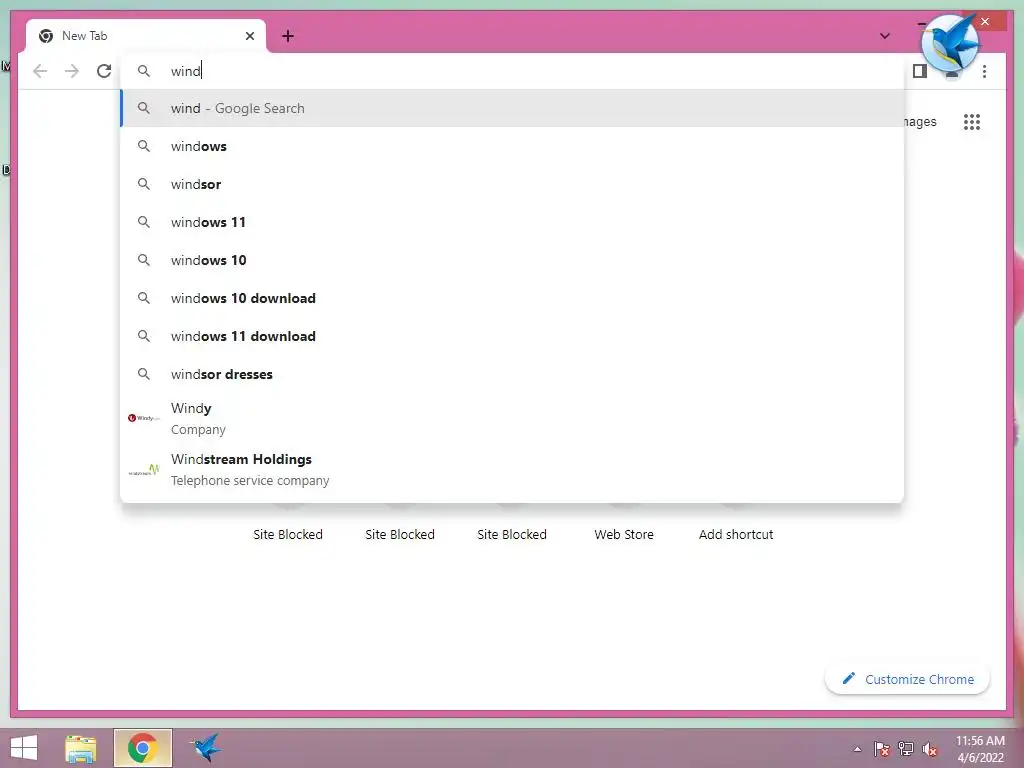Image resolution: width=1024 pixels, height=768 pixels.
Task: Select the windsor suggestion
Action: (x=512, y=184)
